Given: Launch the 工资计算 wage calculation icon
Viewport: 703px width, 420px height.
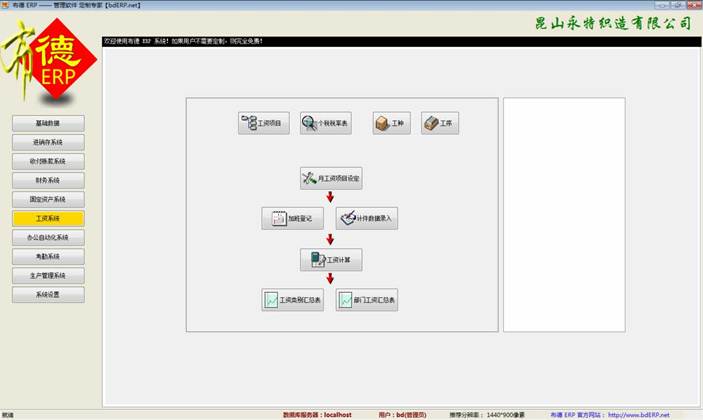Looking at the screenshot, I should pos(331,260).
